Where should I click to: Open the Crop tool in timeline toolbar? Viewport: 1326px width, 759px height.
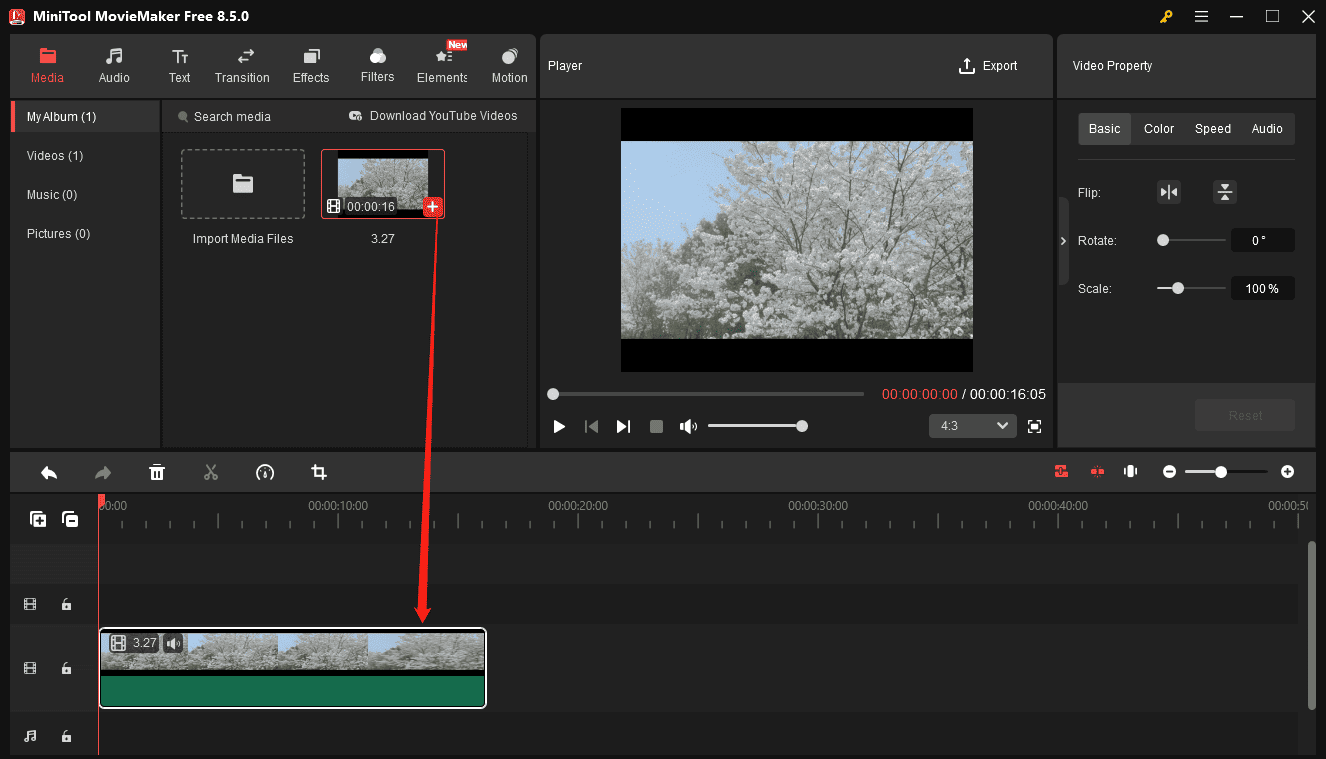pos(319,471)
